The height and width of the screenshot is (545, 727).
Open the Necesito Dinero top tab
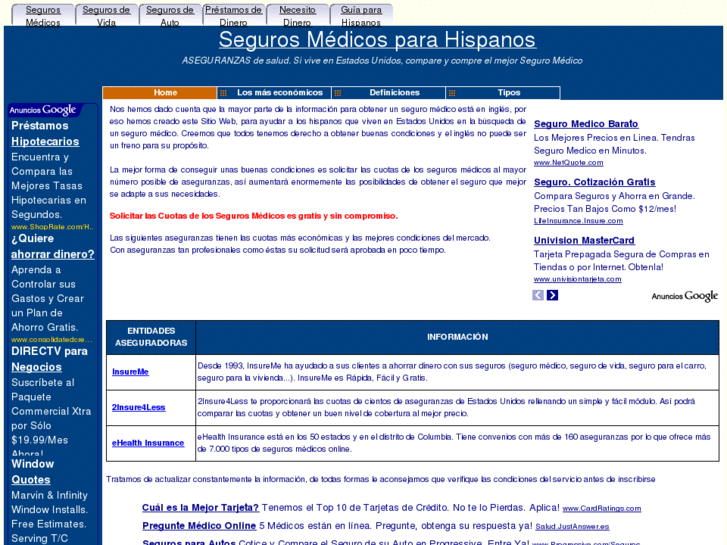(x=297, y=16)
